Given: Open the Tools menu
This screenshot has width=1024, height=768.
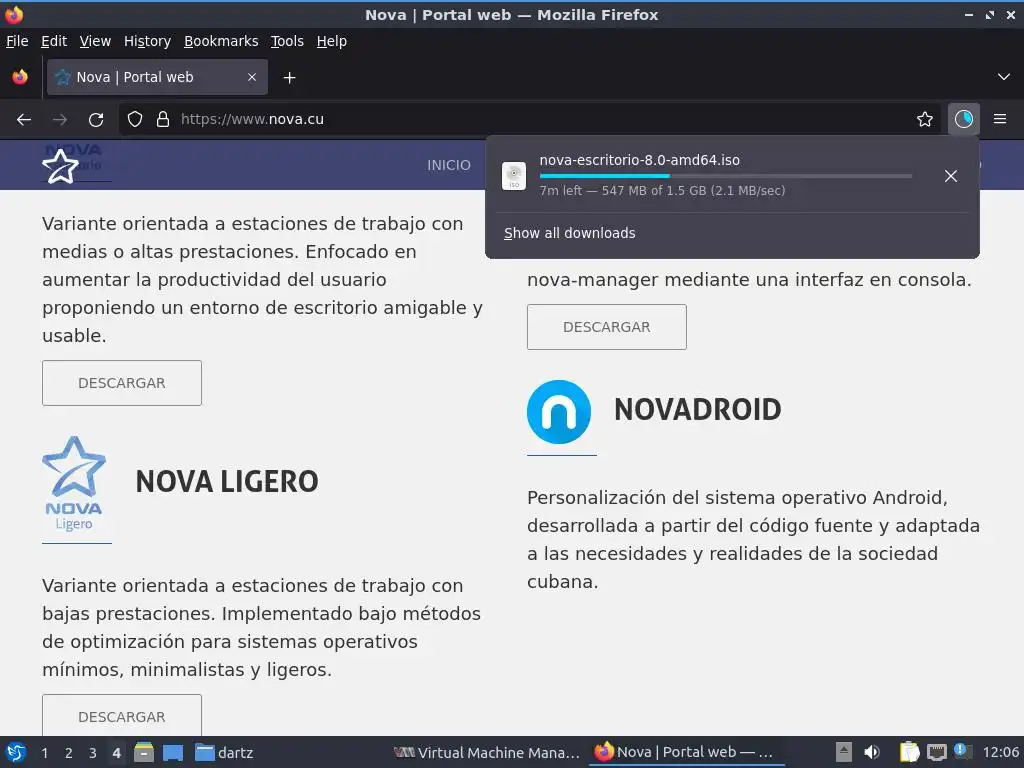Looking at the screenshot, I should pyautogui.click(x=287, y=41).
